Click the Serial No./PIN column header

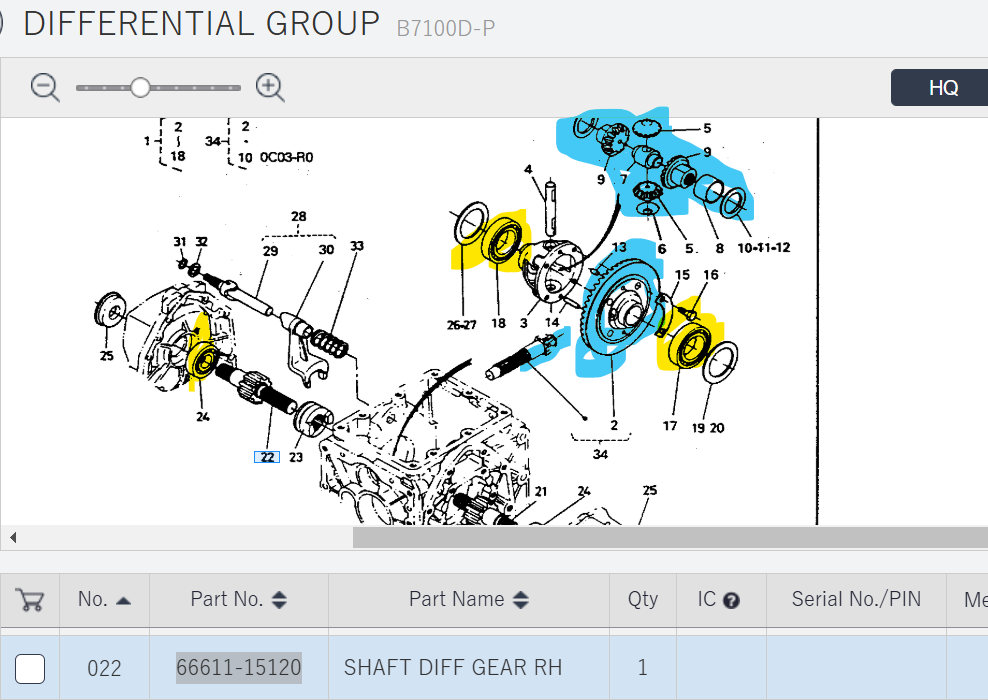pos(856,600)
